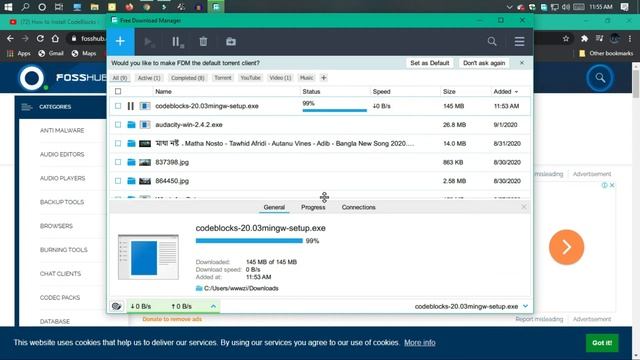Screen dimensions: 640x360
Task: Open More info cookie link
Action: point(420,342)
